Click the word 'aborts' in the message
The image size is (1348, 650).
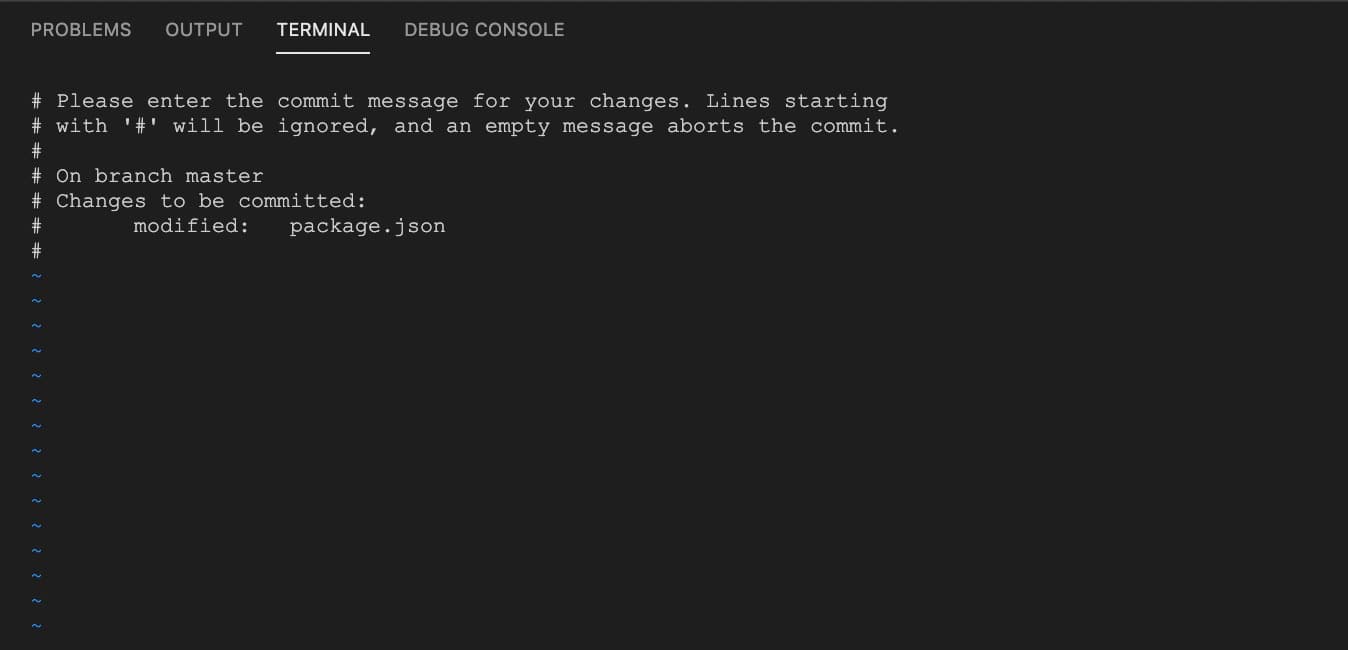pyautogui.click(x=705, y=126)
